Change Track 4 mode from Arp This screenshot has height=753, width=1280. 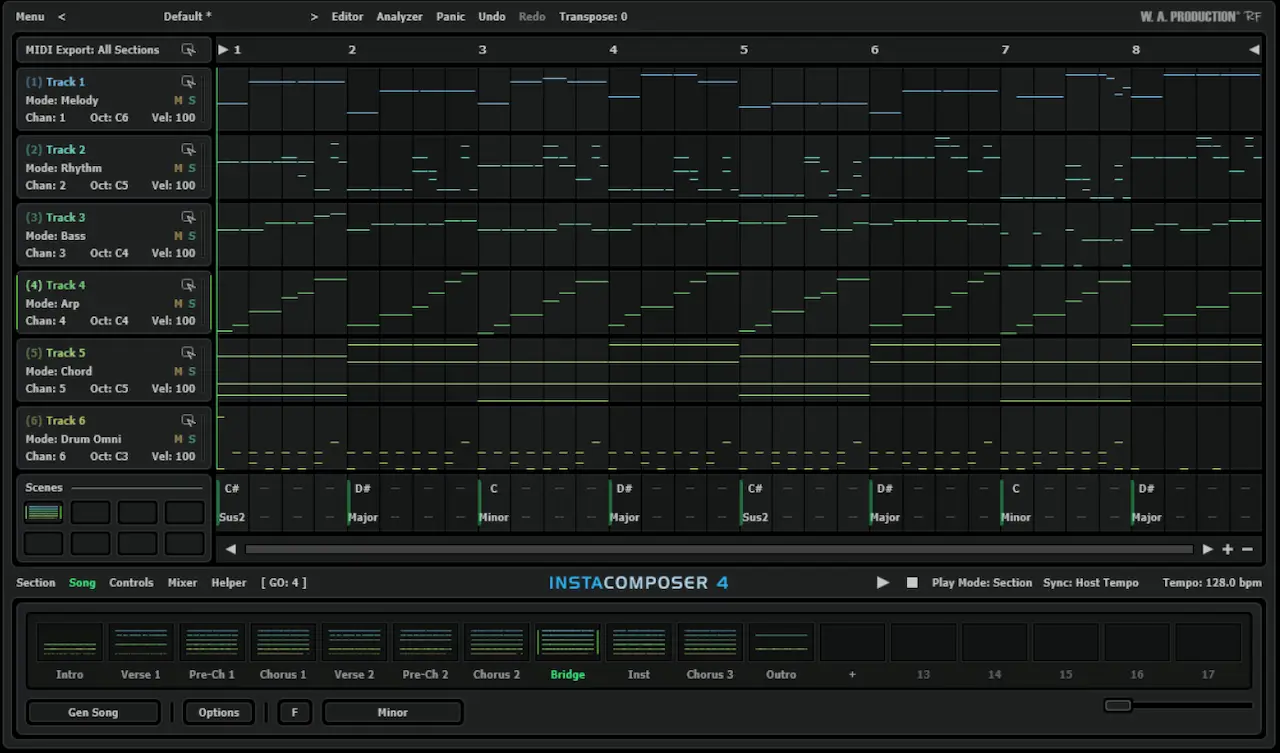point(52,303)
